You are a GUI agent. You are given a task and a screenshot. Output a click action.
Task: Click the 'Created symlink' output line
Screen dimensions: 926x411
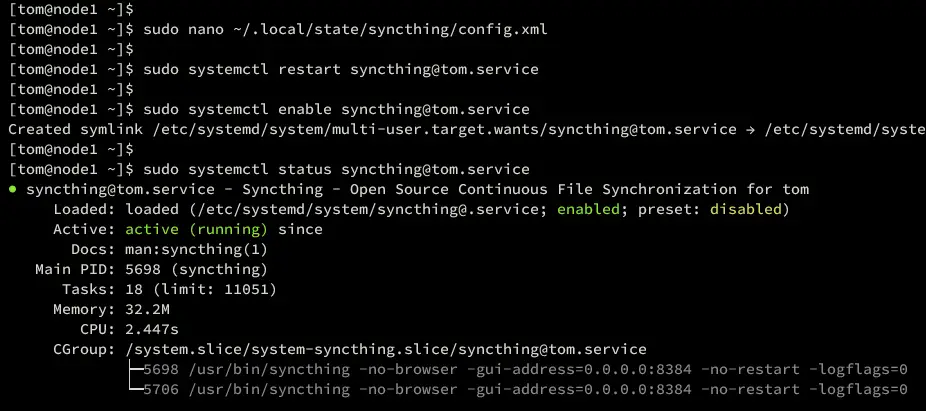(x=467, y=129)
